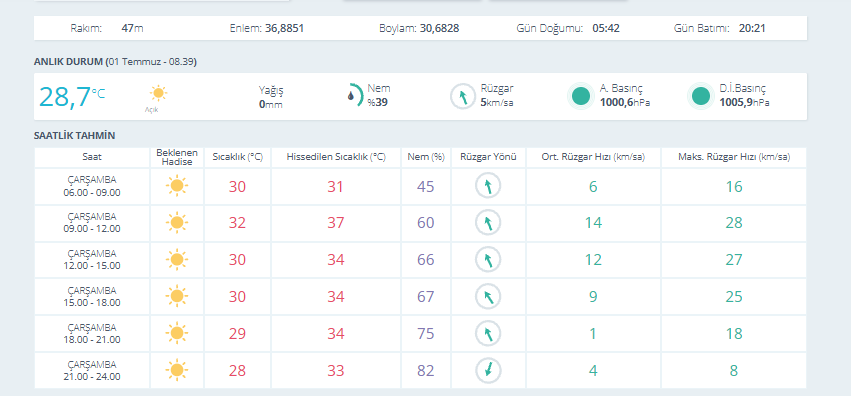
Task: Select the Maks. Rüzgar Hızı column header
Action: [734, 157]
